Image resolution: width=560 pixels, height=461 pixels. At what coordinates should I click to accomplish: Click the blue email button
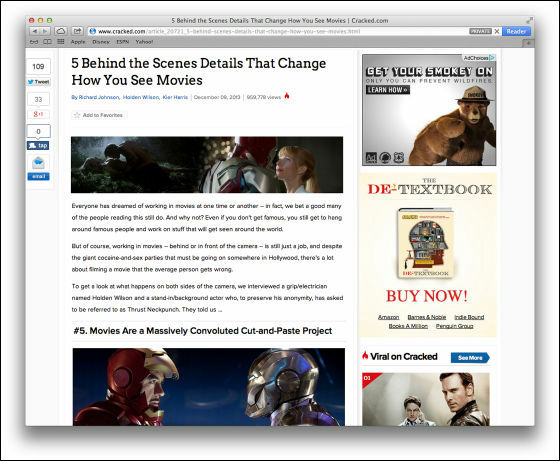[x=38, y=176]
